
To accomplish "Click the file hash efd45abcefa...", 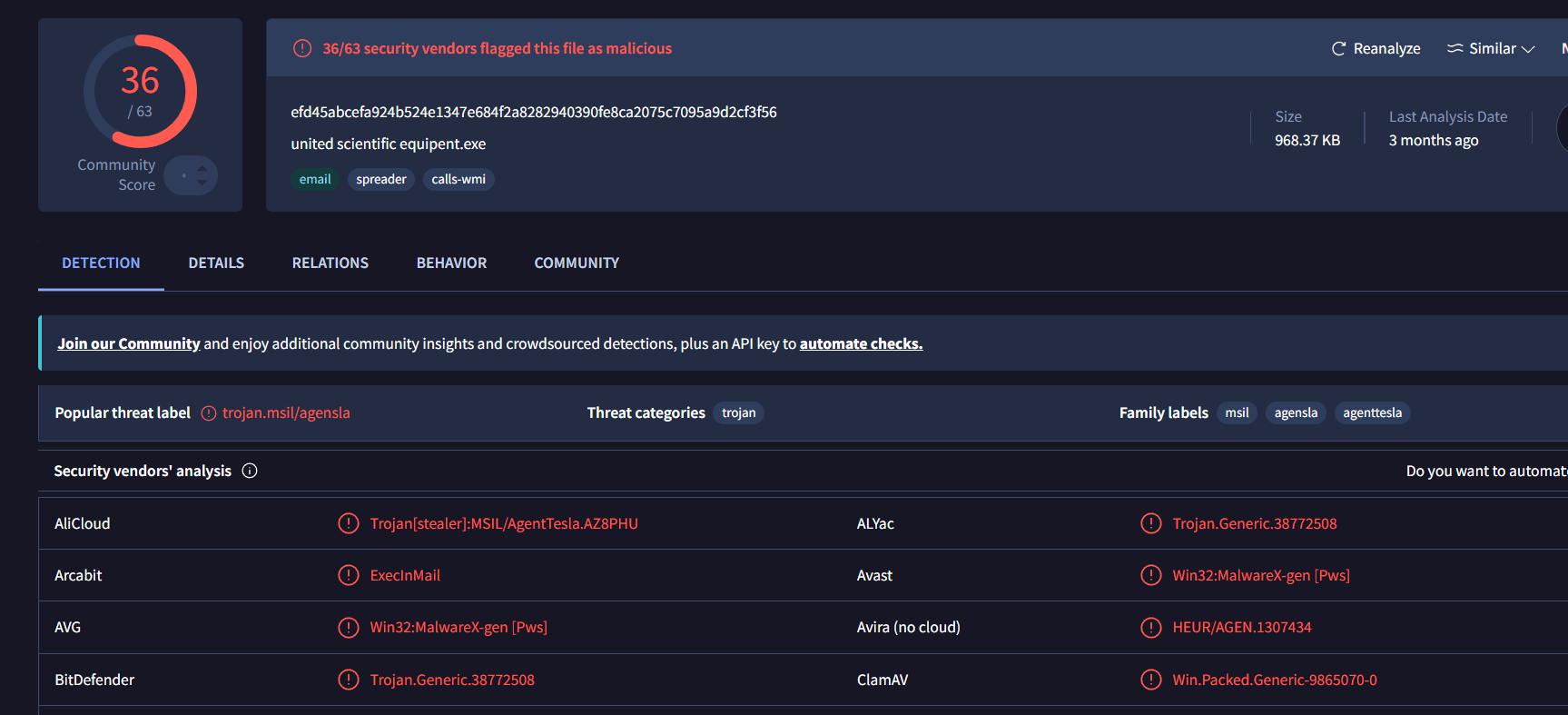I will (x=534, y=112).
